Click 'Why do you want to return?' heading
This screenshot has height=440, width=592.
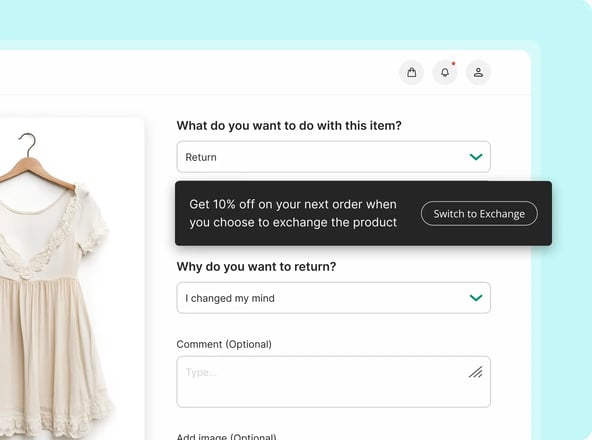coord(256,267)
